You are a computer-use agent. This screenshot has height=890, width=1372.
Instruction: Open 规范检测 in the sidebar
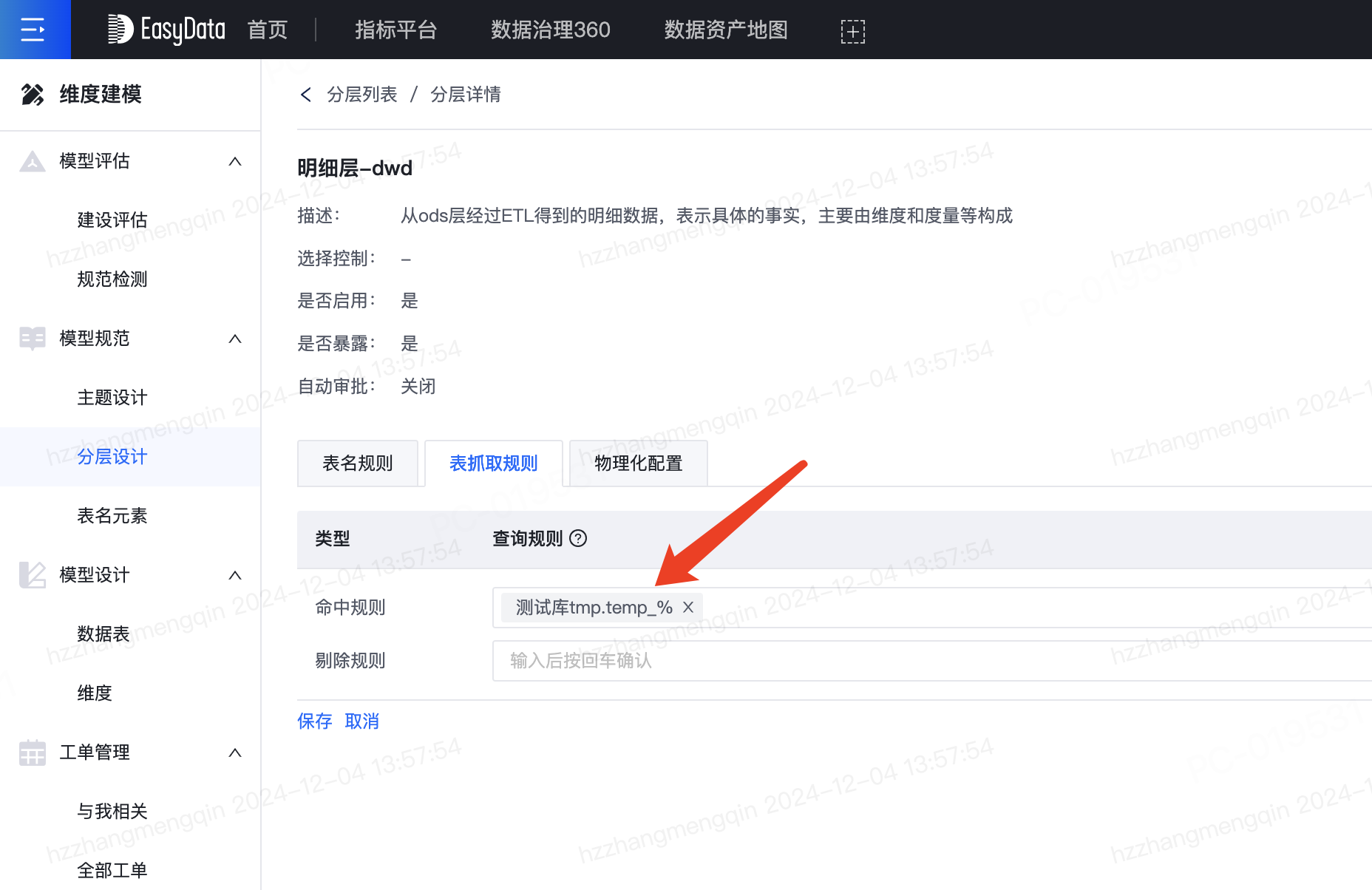[x=112, y=279]
